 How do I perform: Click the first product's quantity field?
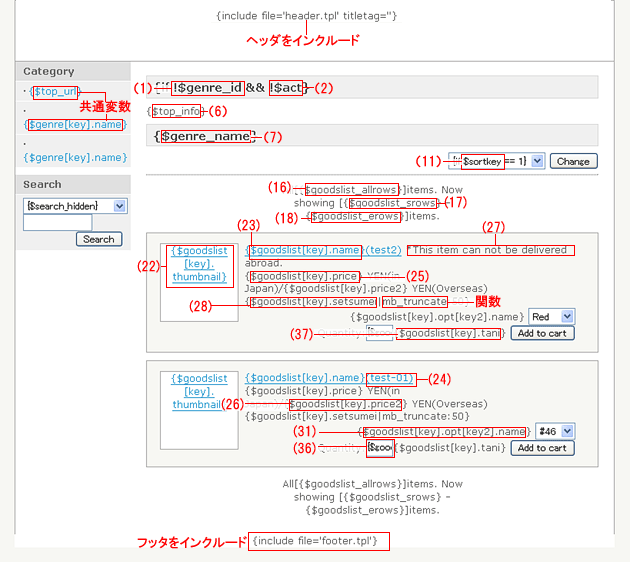coord(380,333)
